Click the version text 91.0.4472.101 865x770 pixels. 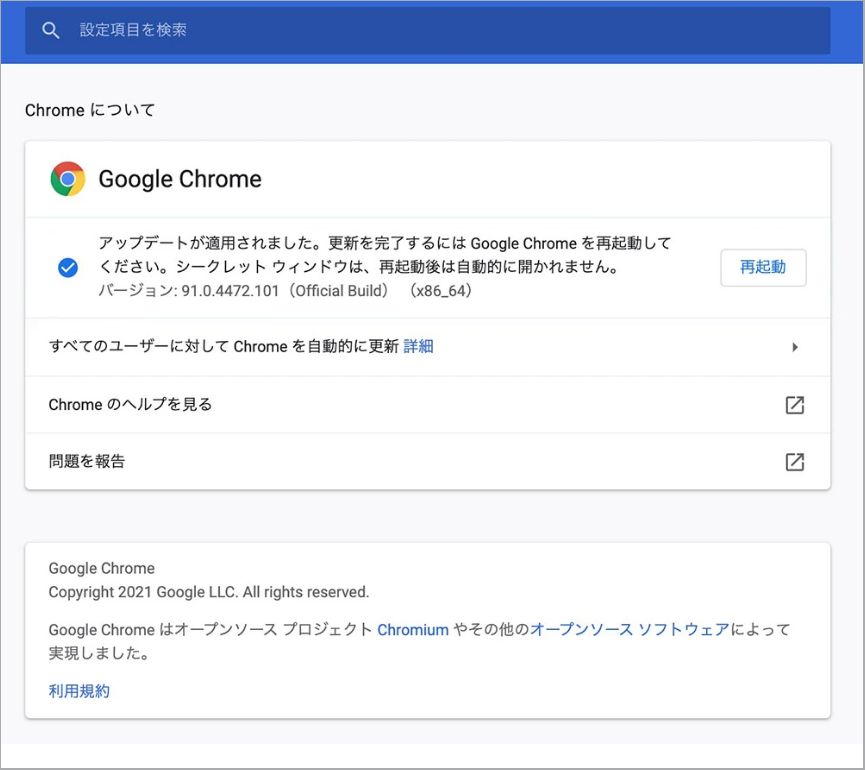[230, 291]
